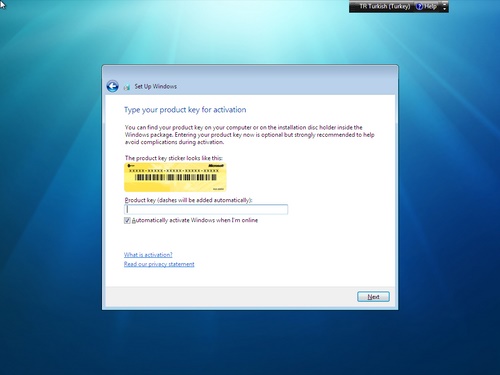Click the Product key dashes label

click(189, 200)
